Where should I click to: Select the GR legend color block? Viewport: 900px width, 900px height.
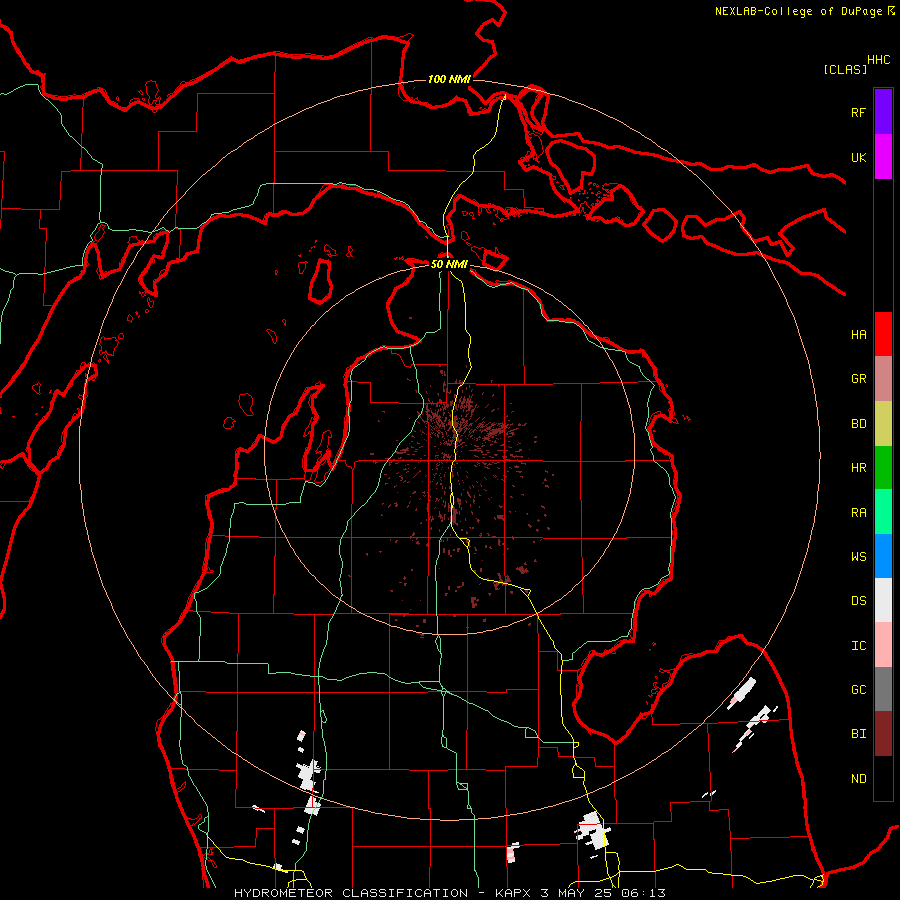point(883,379)
